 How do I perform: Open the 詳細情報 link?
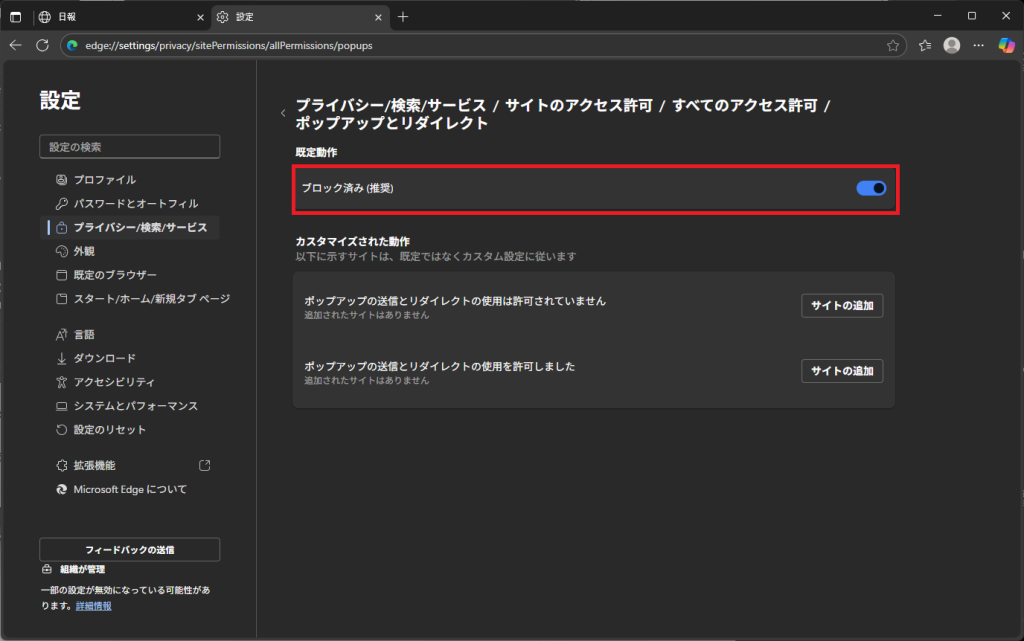(96, 606)
